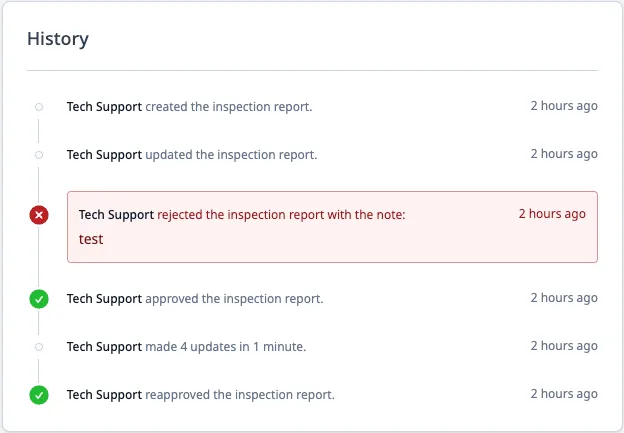624x433 pixels.
Task: Click Tech Support name in created entry
Action: coord(104,107)
